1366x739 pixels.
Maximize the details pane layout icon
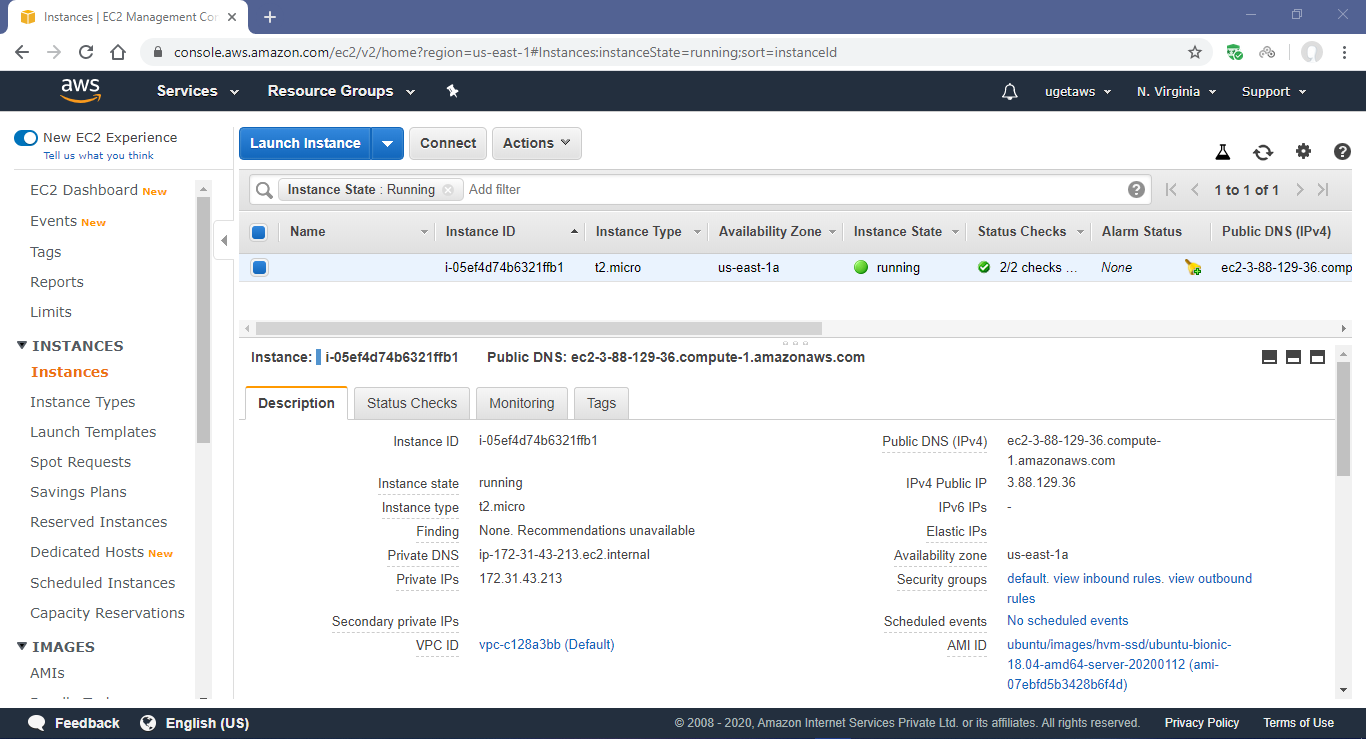(1317, 357)
